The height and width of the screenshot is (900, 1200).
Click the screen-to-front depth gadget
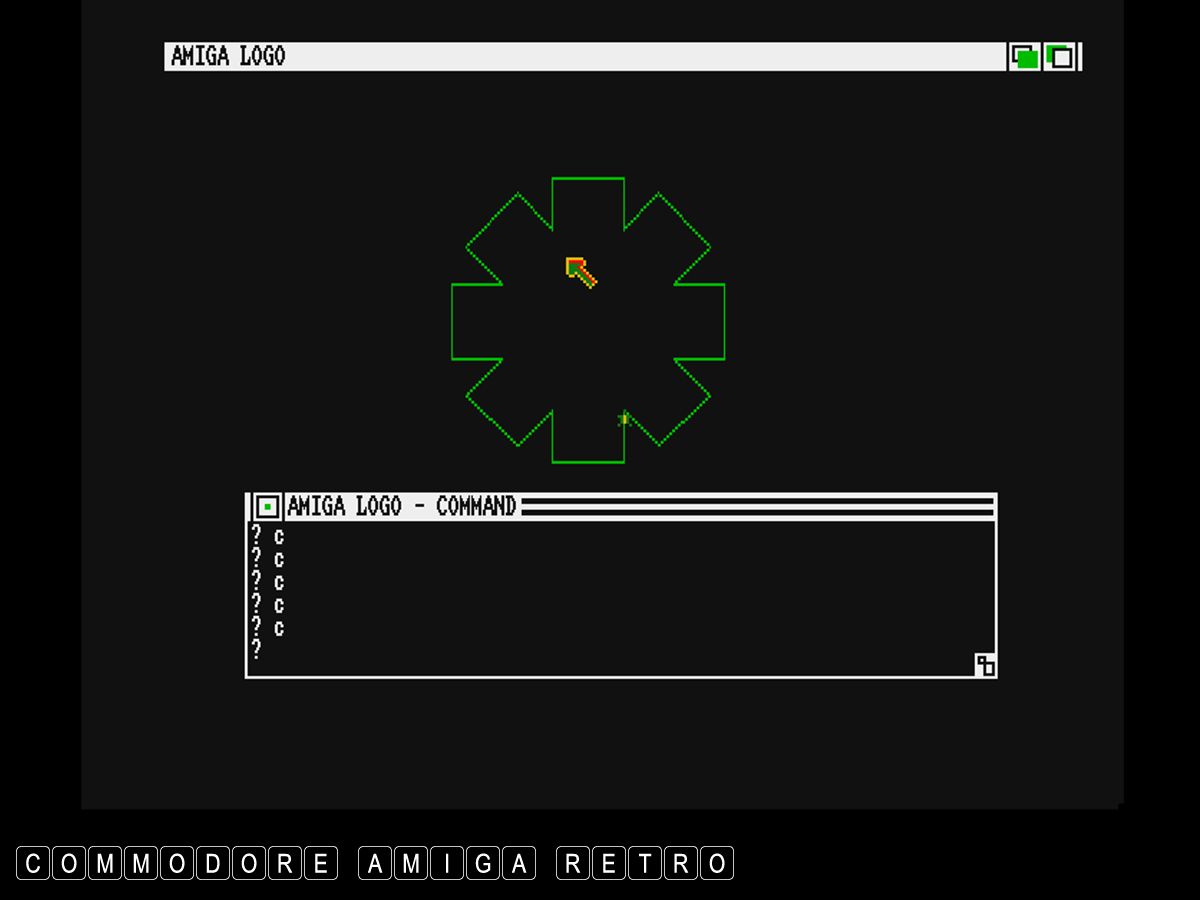tap(1060, 57)
